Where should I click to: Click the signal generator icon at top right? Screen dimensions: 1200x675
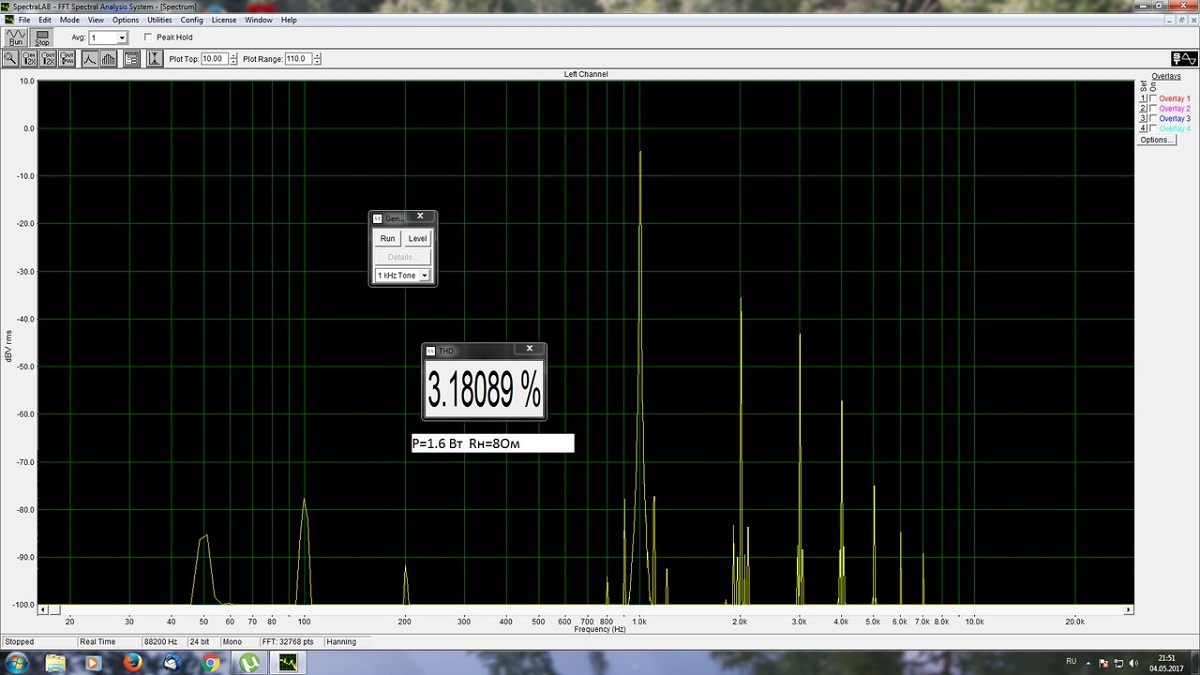[x=1184, y=59]
